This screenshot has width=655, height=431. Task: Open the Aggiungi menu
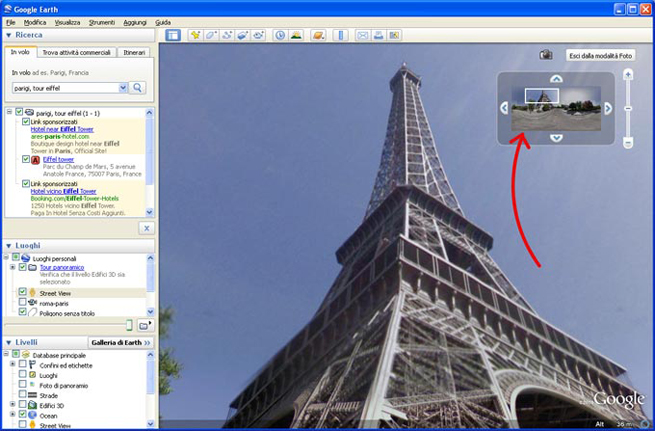[135, 23]
